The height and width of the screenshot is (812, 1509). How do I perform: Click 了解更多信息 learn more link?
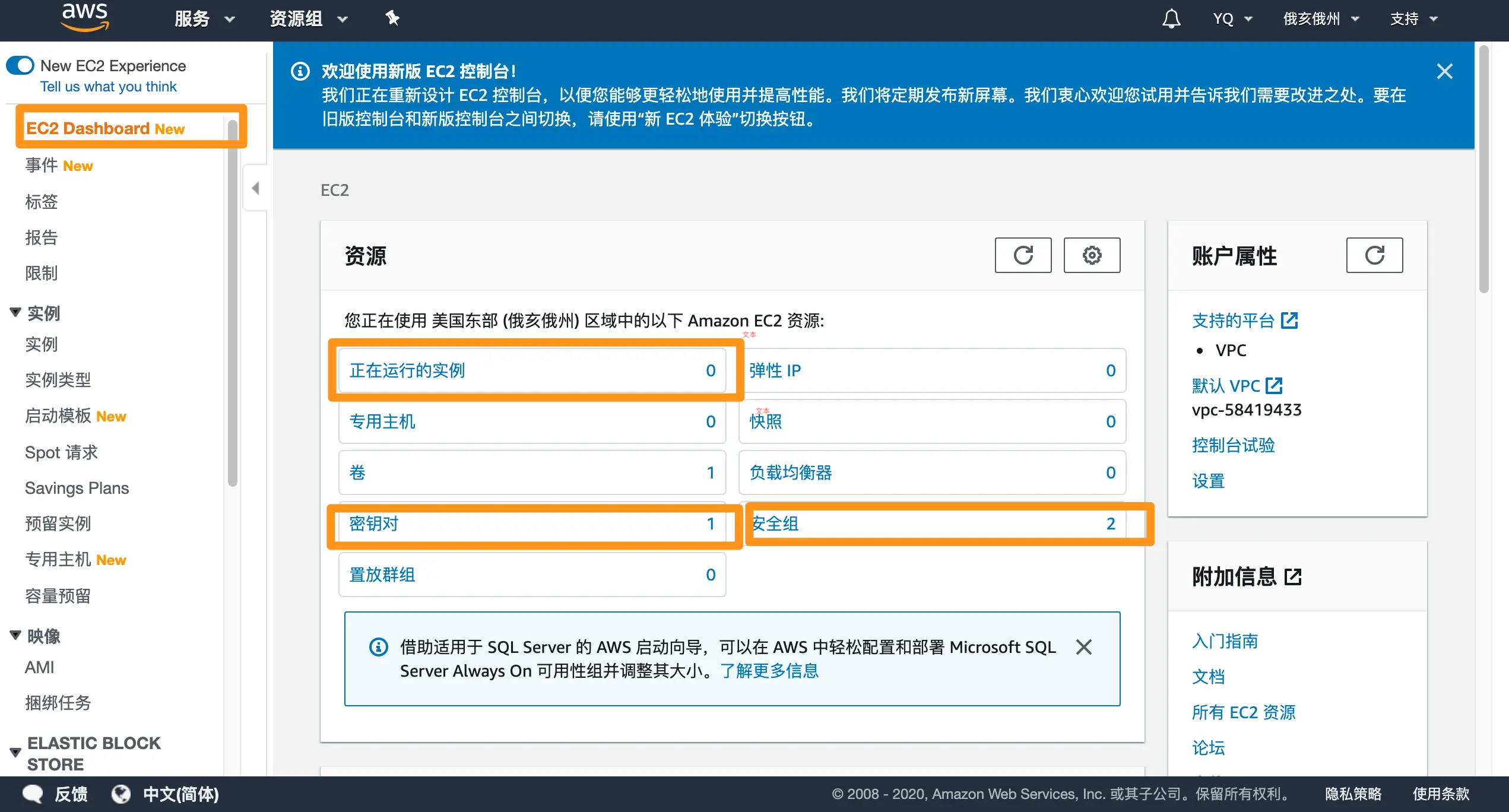(x=769, y=671)
